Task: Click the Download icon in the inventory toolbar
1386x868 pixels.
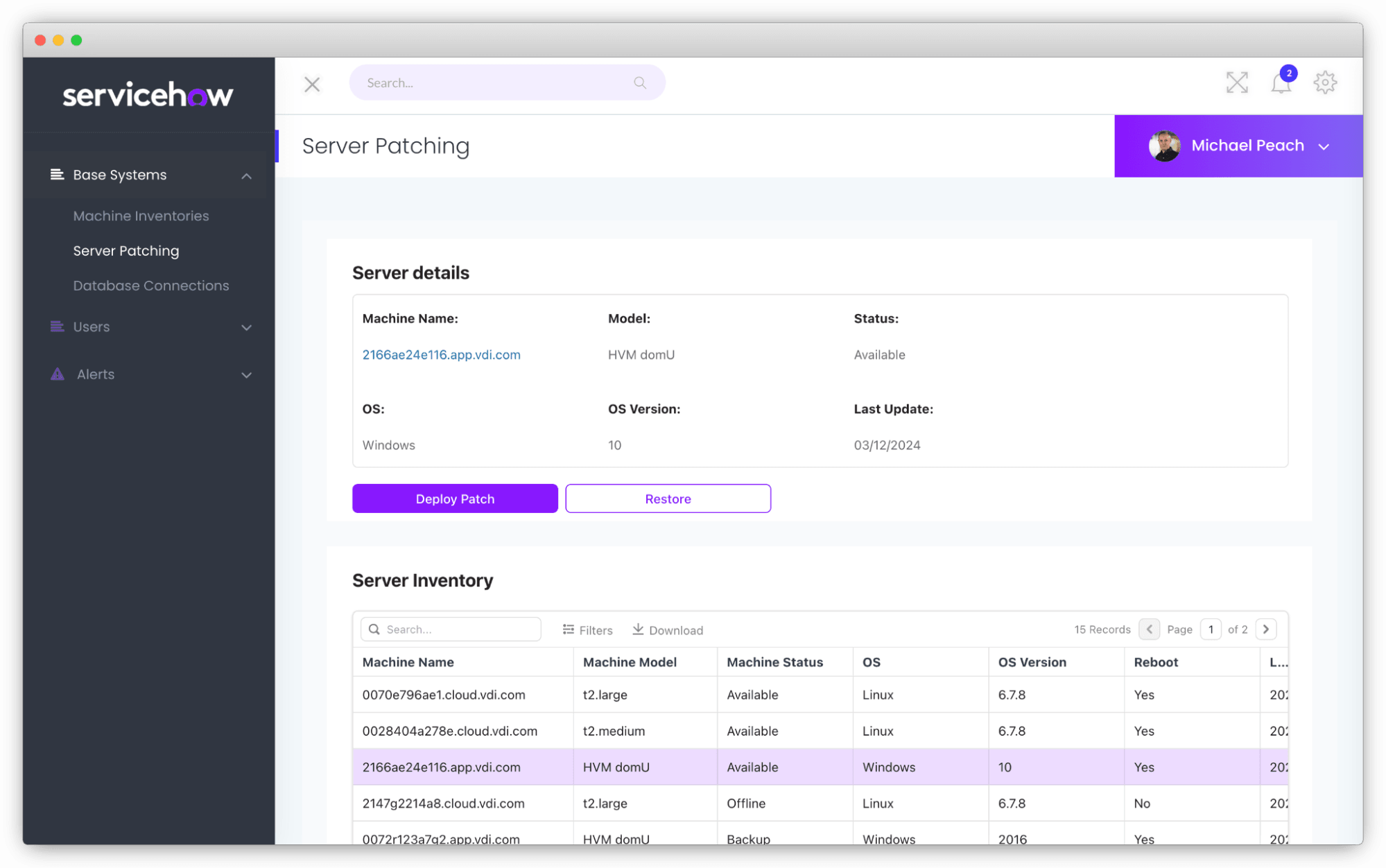Action: click(x=638, y=629)
